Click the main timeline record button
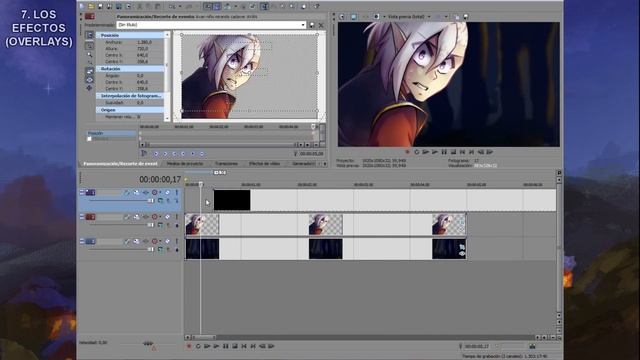The width and height of the screenshot is (640, 360). [x=189, y=346]
